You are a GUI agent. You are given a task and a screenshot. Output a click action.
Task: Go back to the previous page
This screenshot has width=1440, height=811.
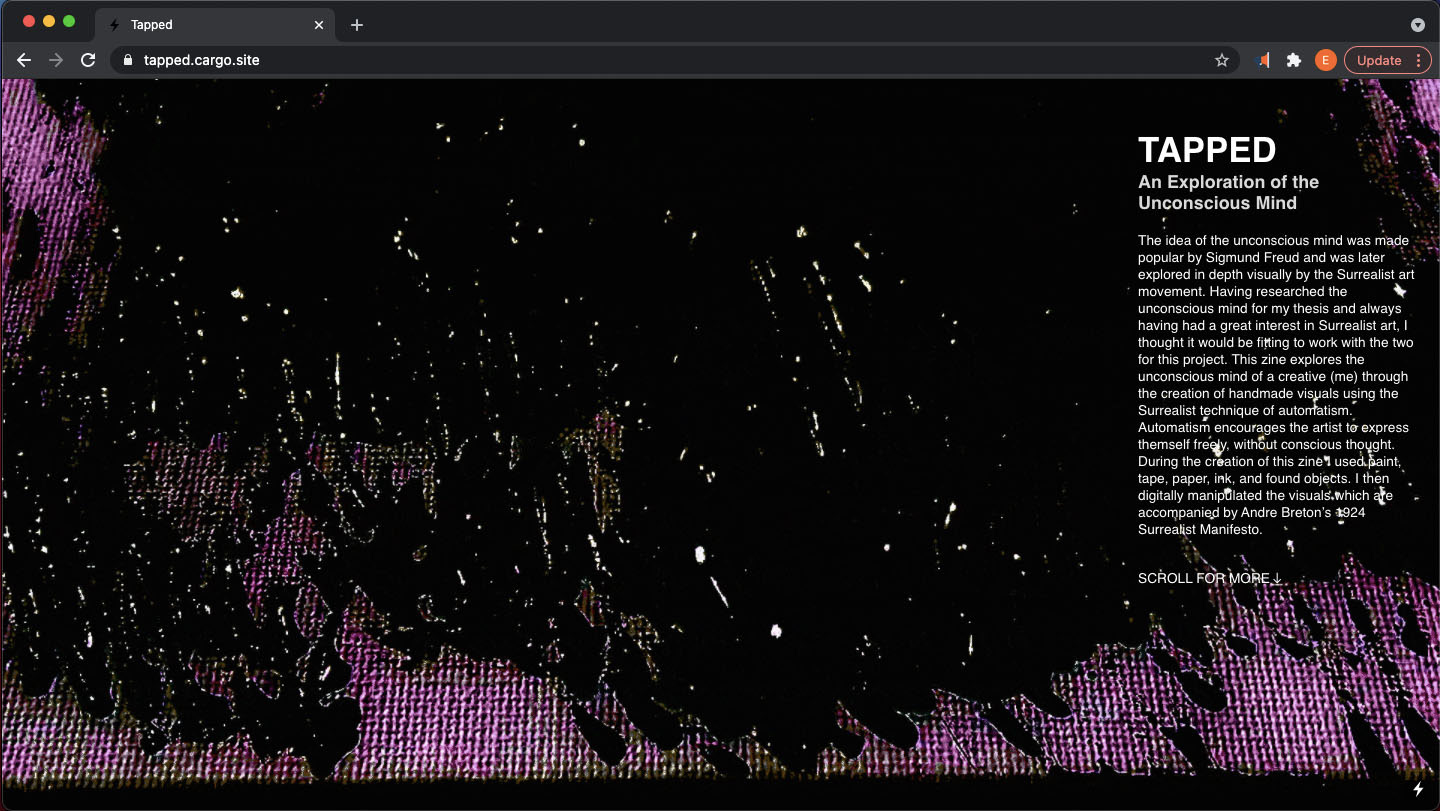point(24,60)
